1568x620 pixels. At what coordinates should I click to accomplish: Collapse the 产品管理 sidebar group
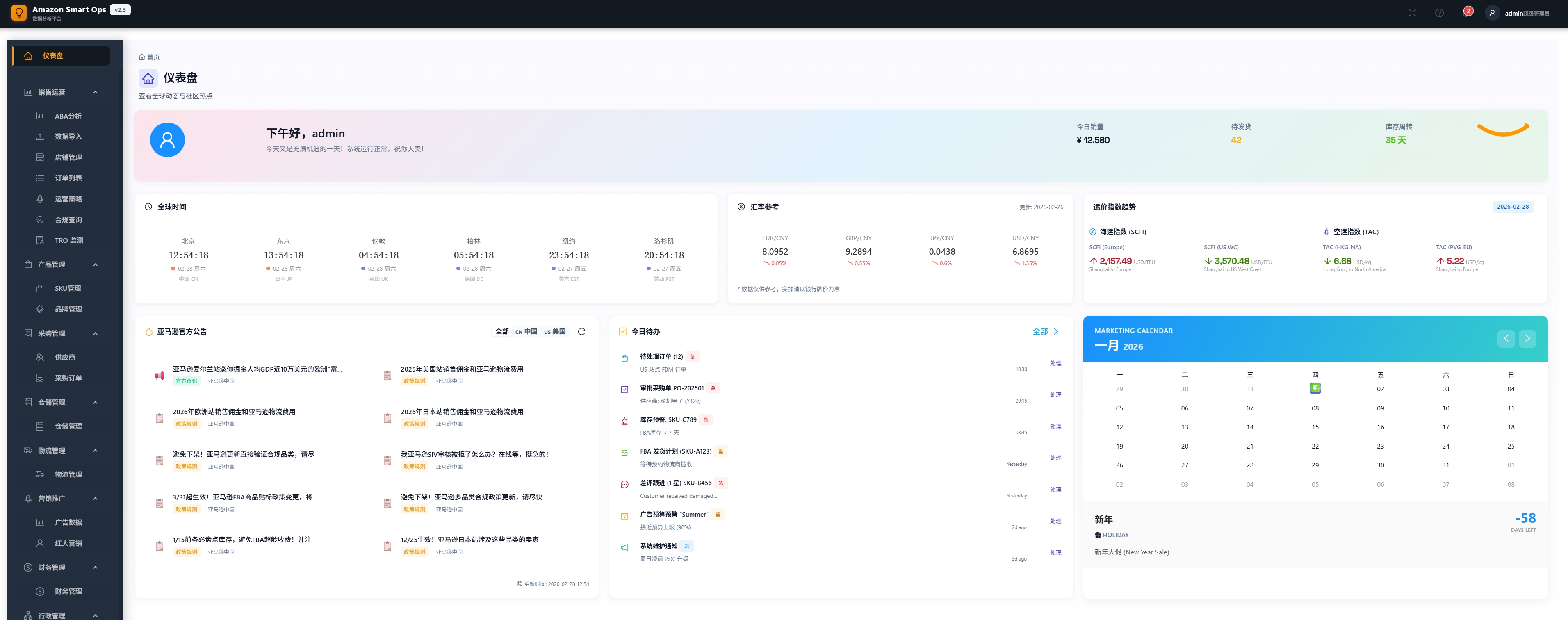[x=95, y=264]
